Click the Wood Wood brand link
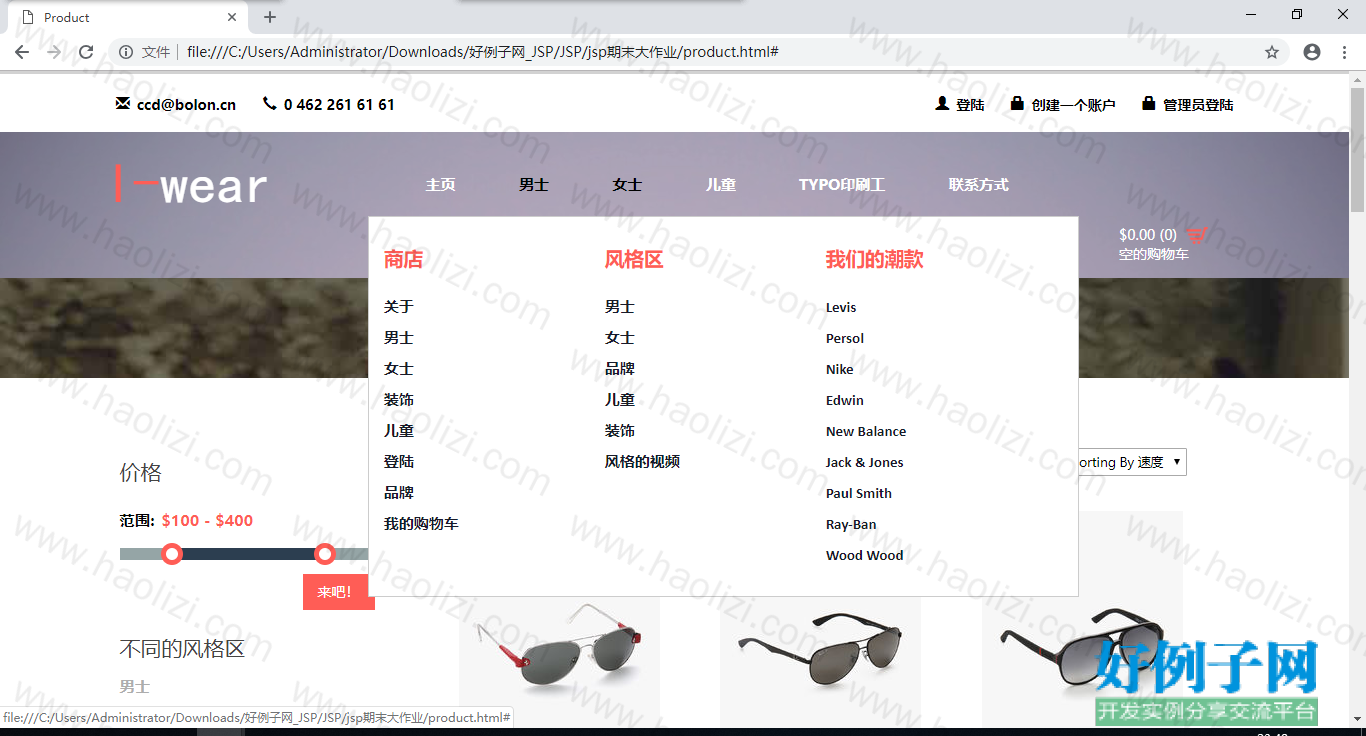1366x736 pixels. coord(865,555)
